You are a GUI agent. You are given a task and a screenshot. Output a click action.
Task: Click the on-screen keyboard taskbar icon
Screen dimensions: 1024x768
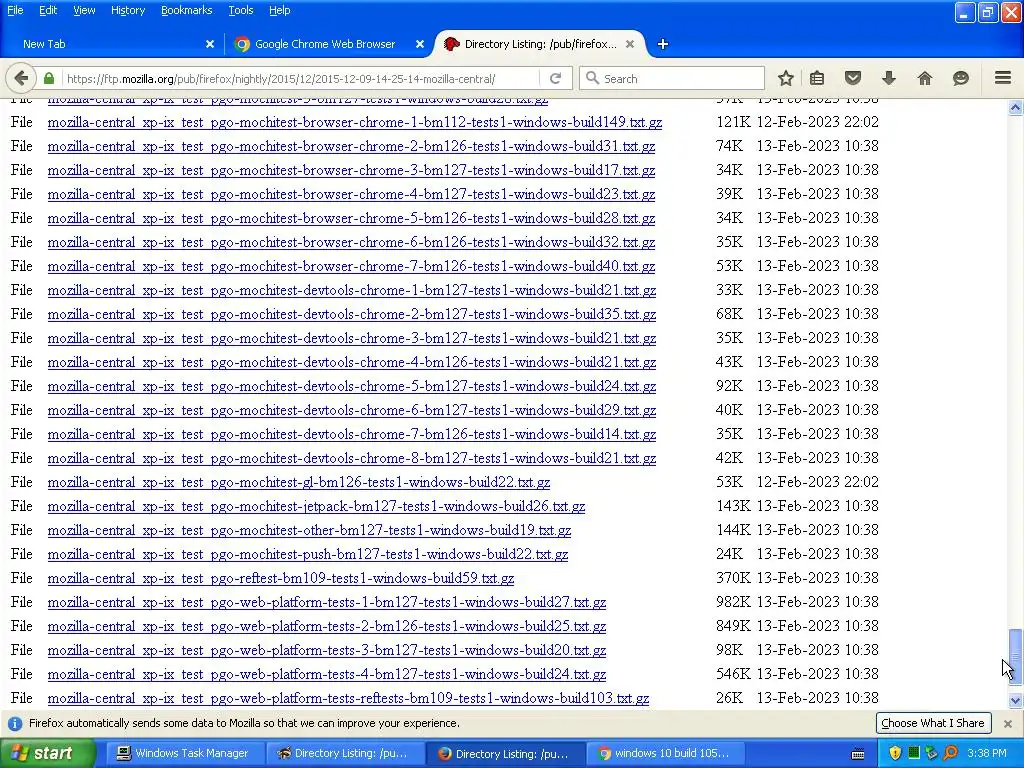858,754
